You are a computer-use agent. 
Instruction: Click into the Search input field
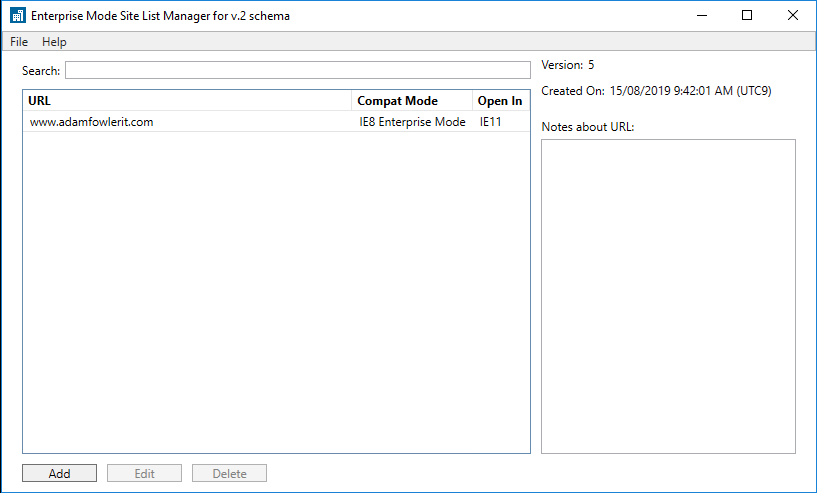coord(298,70)
